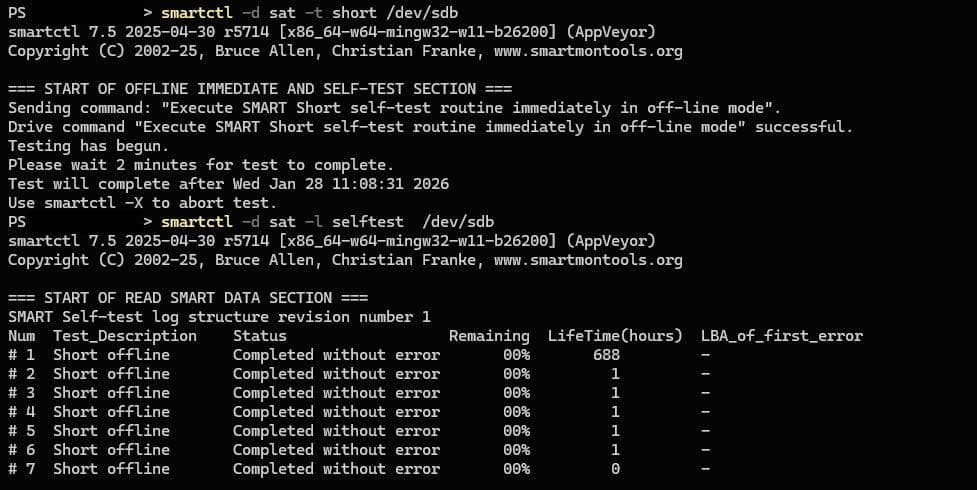Click the 'START OF OFFLINE IMMEDIATE AND SELF-TEST SECTION' heading
977x490 pixels.
(260, 89)
